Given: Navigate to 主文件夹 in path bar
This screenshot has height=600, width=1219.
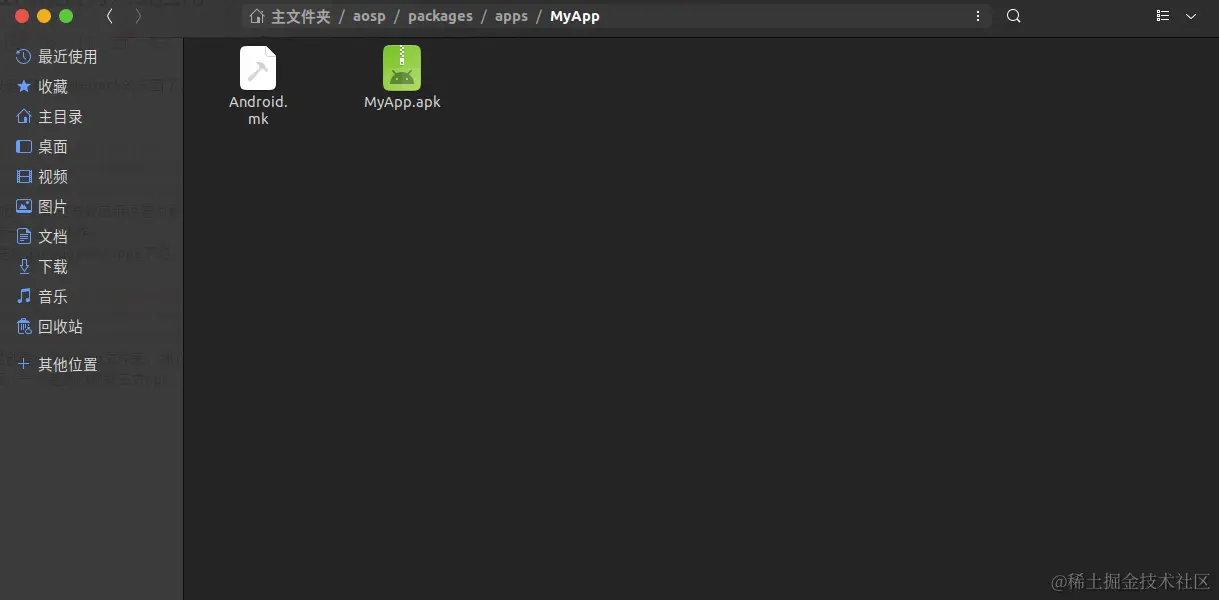Looking at the screenshot, I should point(301,16).
